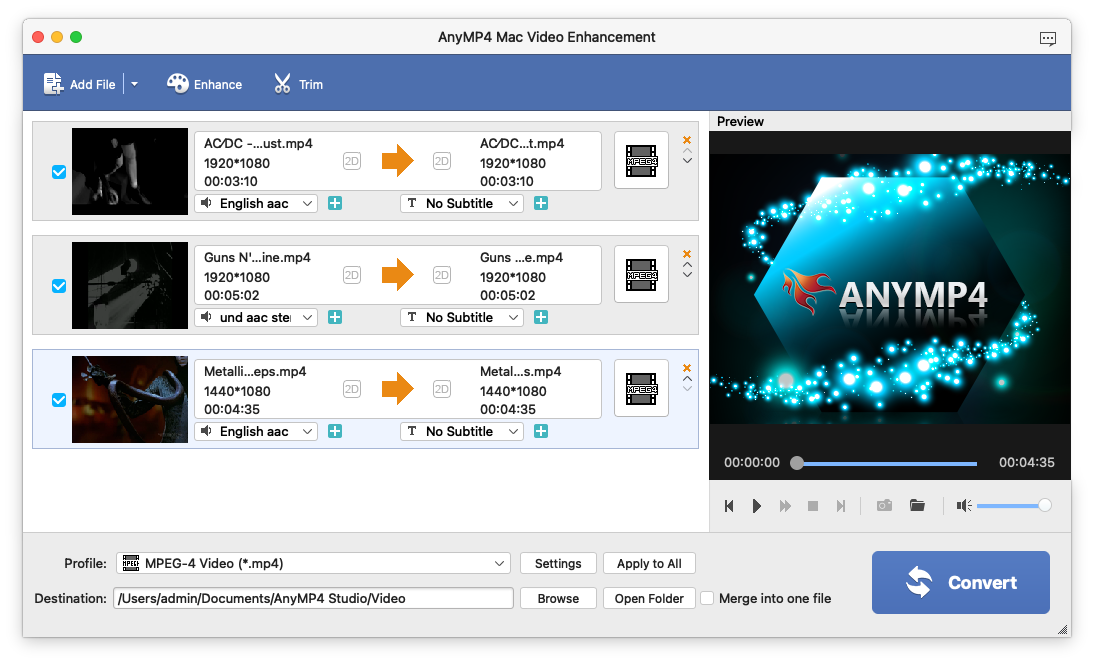Viewport: 1094px width, 664px height.
Task: Toggle source 2D mode for Guns N' video
Action: tap(352, 275)
